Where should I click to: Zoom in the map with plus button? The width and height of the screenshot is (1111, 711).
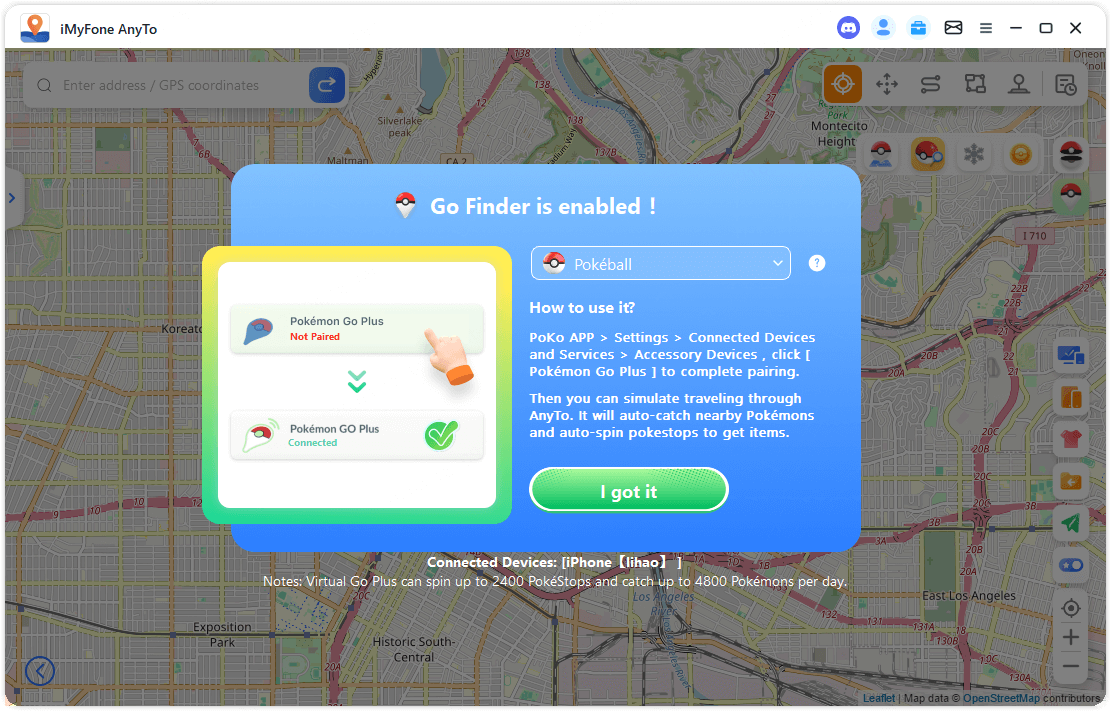tap(1071, 637)
